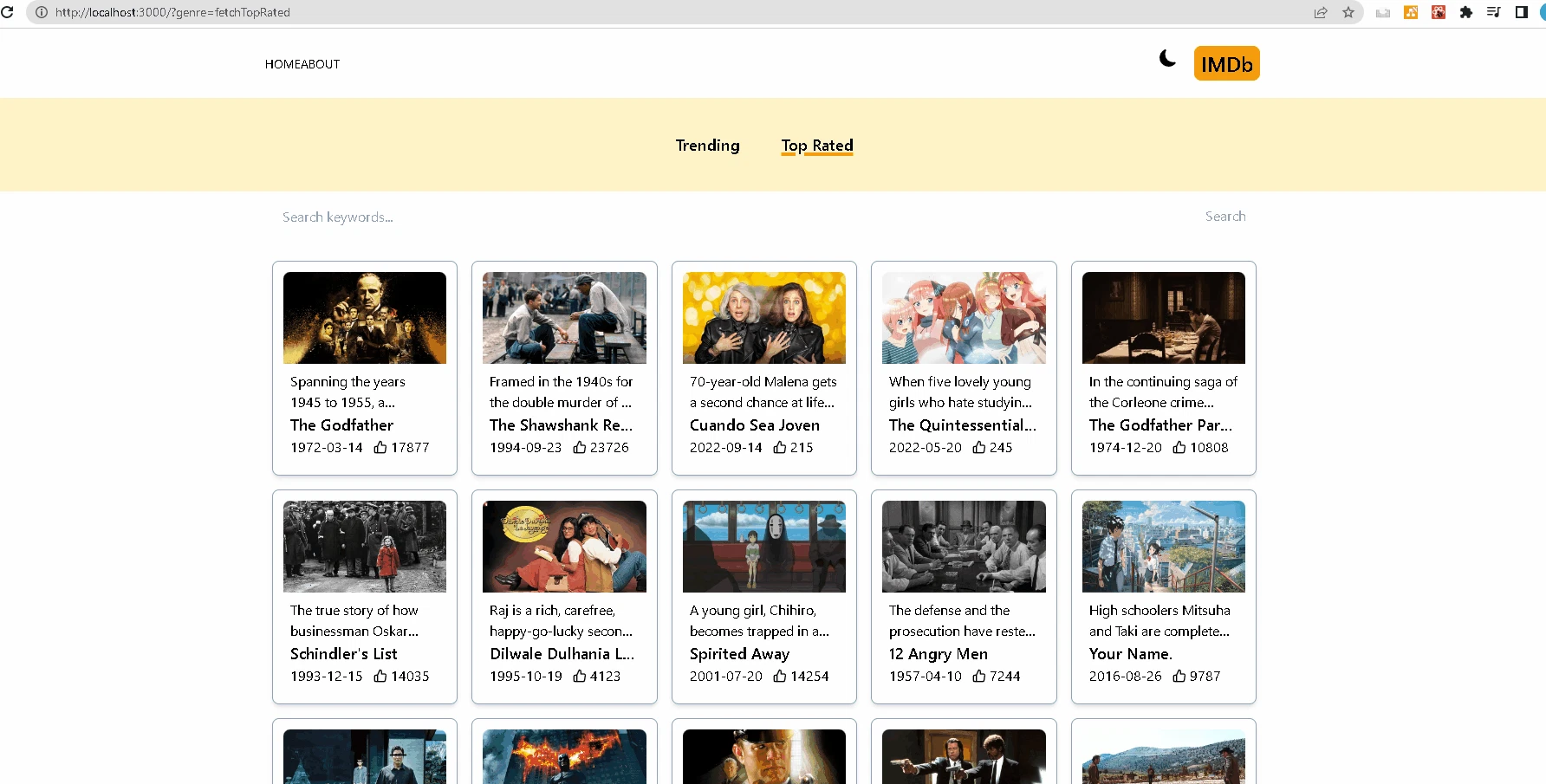Open The Godfather poster thumbnail

coord(365,318)
